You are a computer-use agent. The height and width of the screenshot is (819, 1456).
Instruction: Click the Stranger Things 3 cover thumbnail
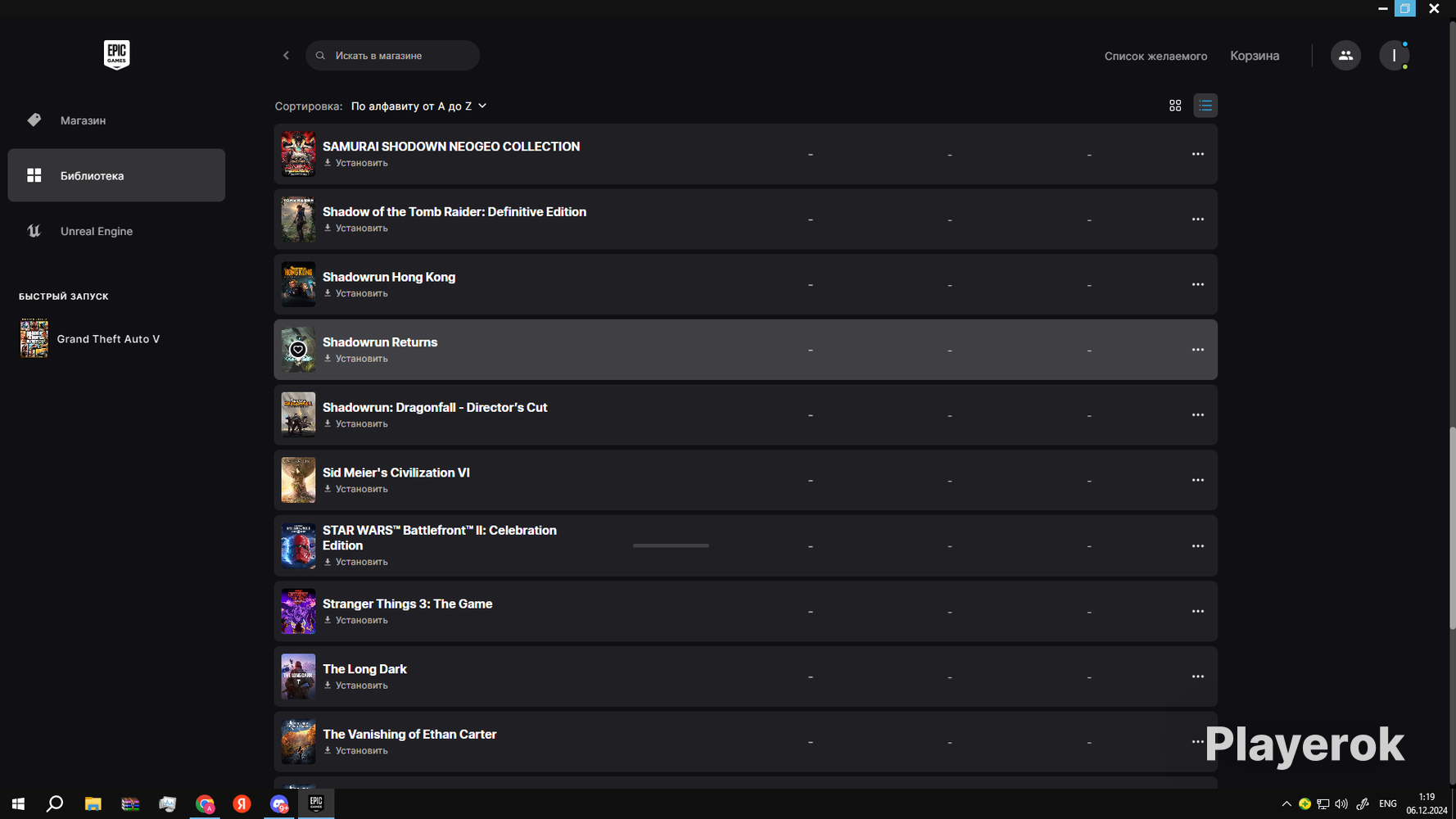coord(298,611)
